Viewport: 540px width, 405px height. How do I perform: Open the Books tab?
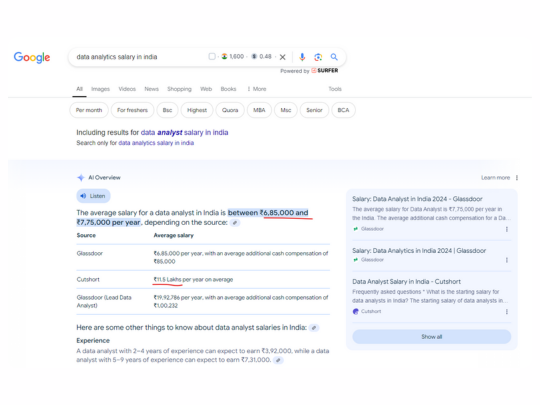(x=228, y=89)
